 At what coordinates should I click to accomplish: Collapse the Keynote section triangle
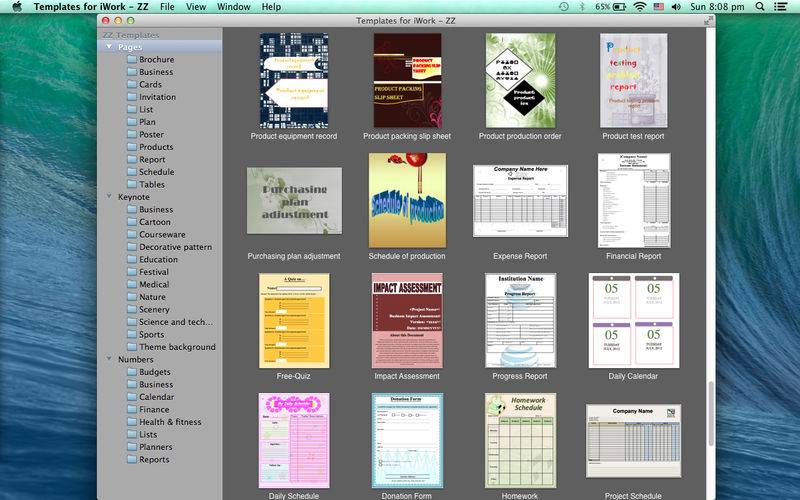point(109,196)
